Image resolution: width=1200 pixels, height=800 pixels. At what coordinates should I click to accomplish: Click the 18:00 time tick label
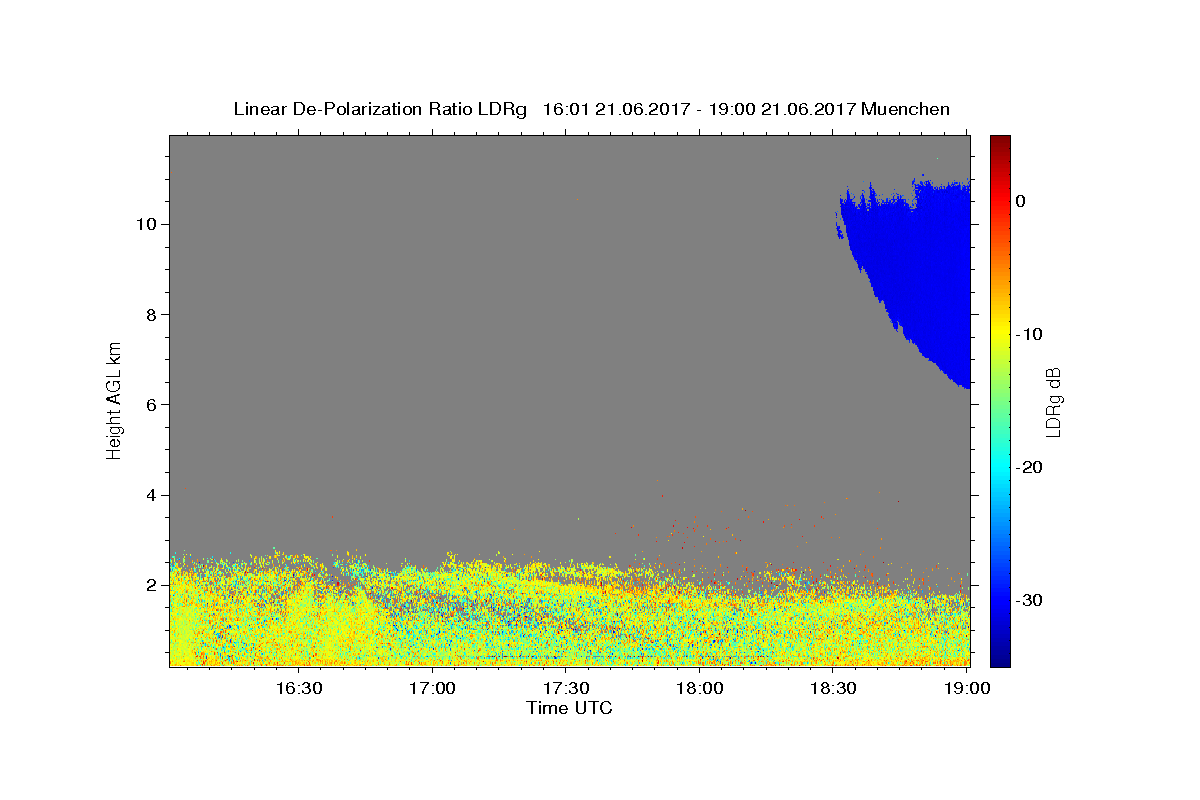700,689
